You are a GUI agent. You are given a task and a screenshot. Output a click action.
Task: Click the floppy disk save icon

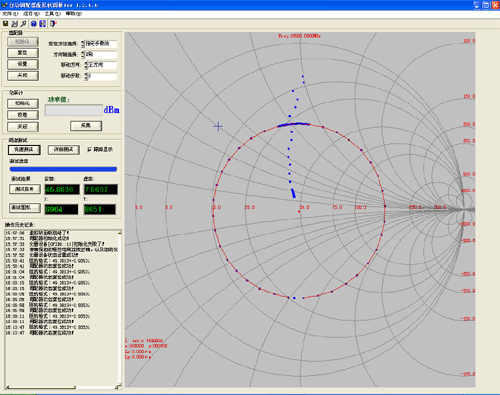[x=5, y=24]
